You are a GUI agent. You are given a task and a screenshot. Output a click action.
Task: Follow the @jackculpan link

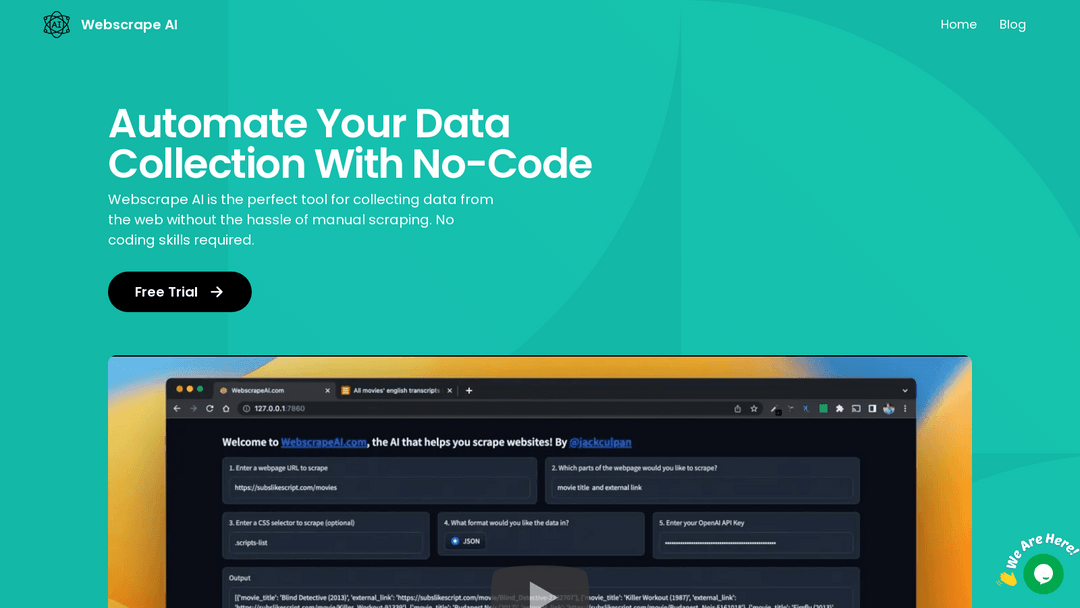600,442
